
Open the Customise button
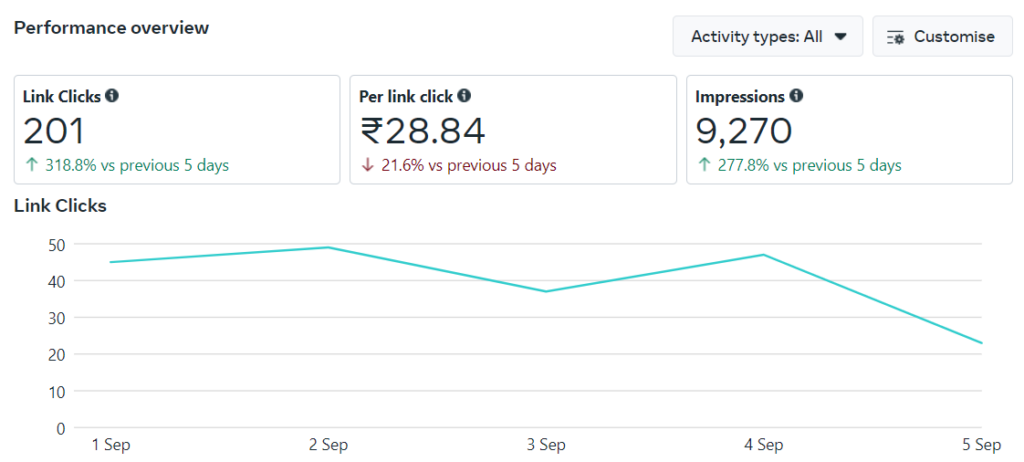click(942, 37)
